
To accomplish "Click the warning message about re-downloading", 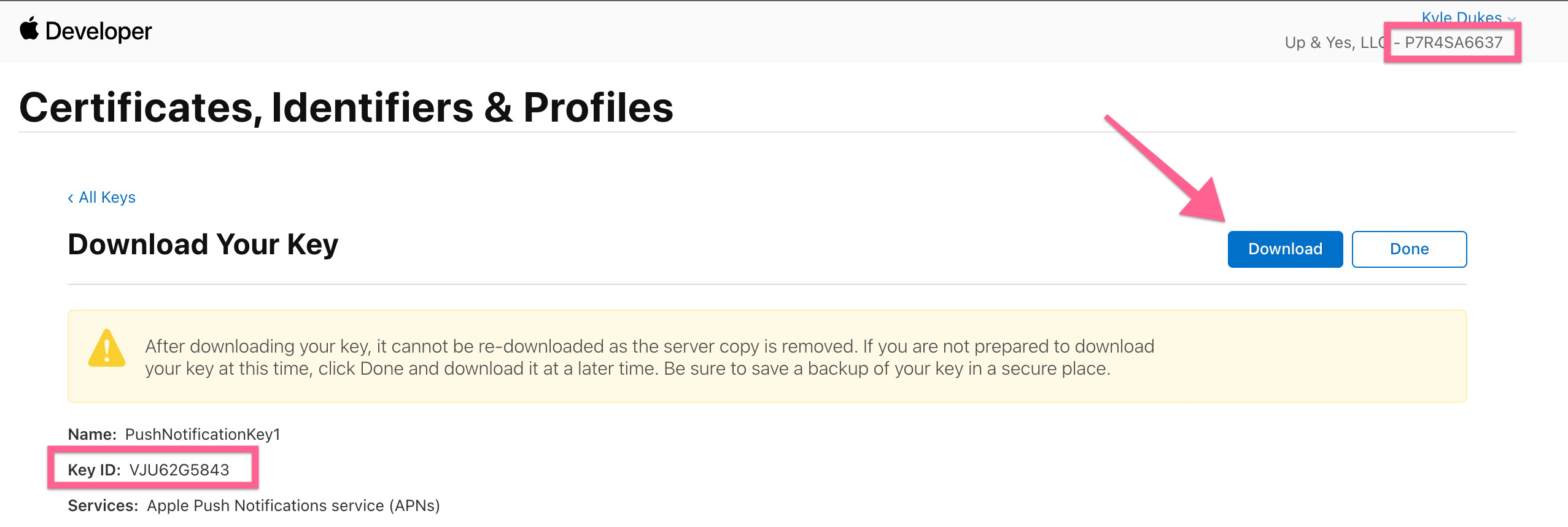I will point(649,357).
